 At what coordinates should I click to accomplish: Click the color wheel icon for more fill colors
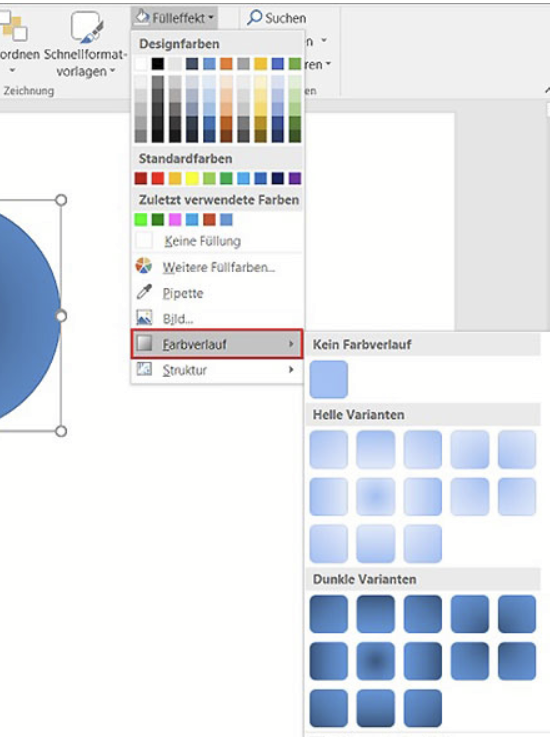click(144, 266)
